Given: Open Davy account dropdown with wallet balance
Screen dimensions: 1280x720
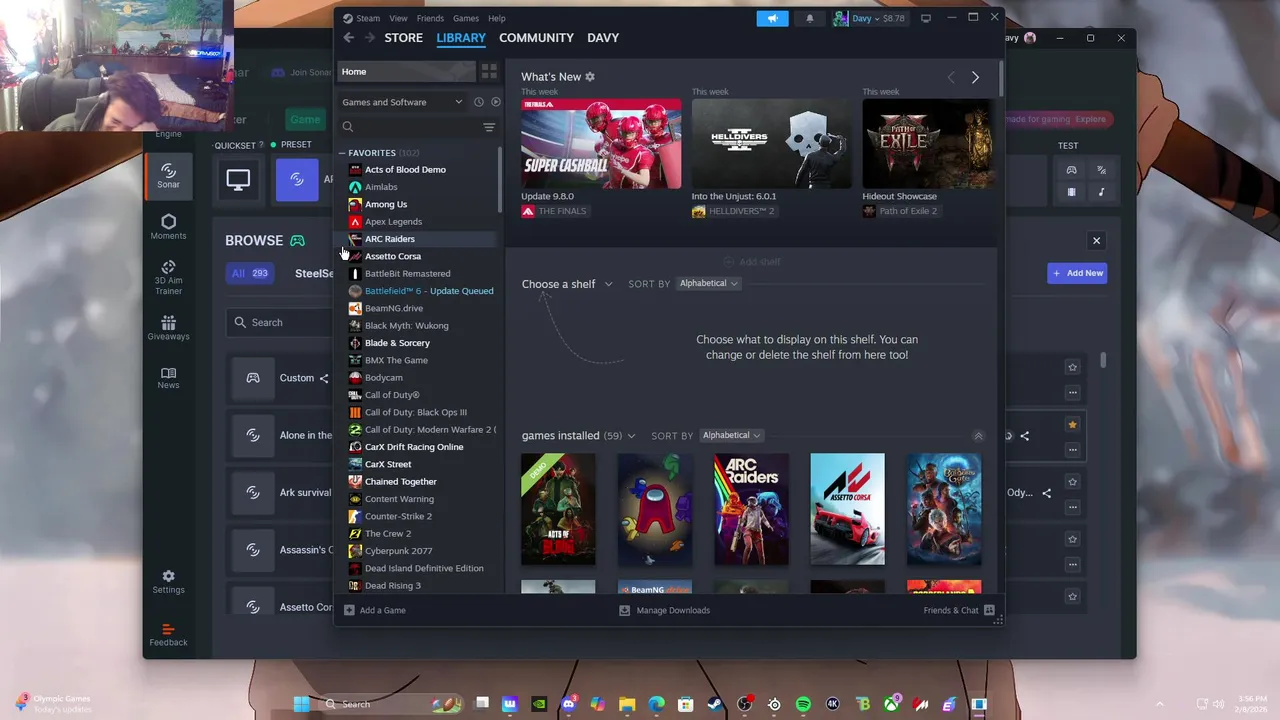Looking at the screenshot, I should point(869,18).
